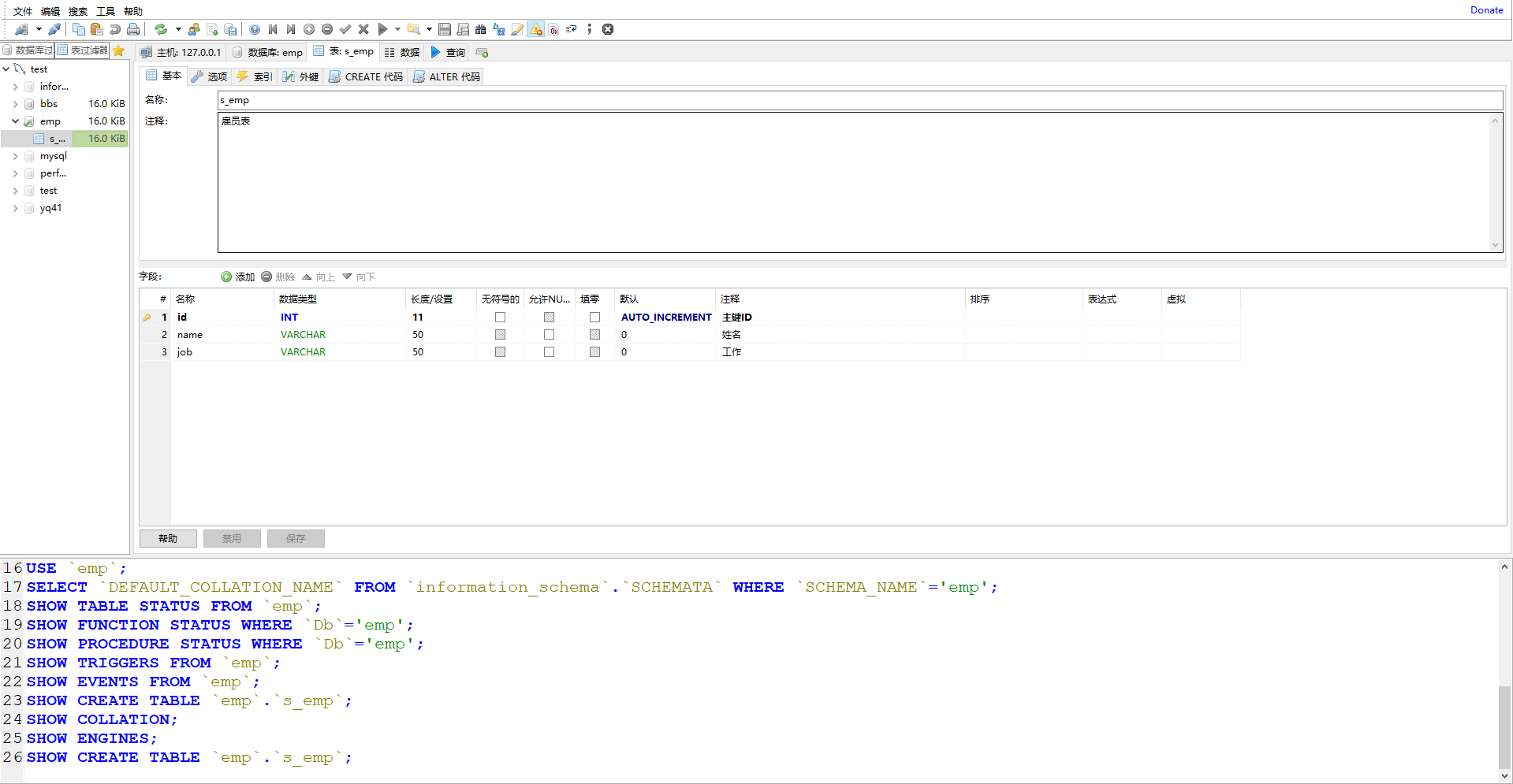Open the session manager icon
This screenshot has height=784, width=1513.
click(21, 29)
